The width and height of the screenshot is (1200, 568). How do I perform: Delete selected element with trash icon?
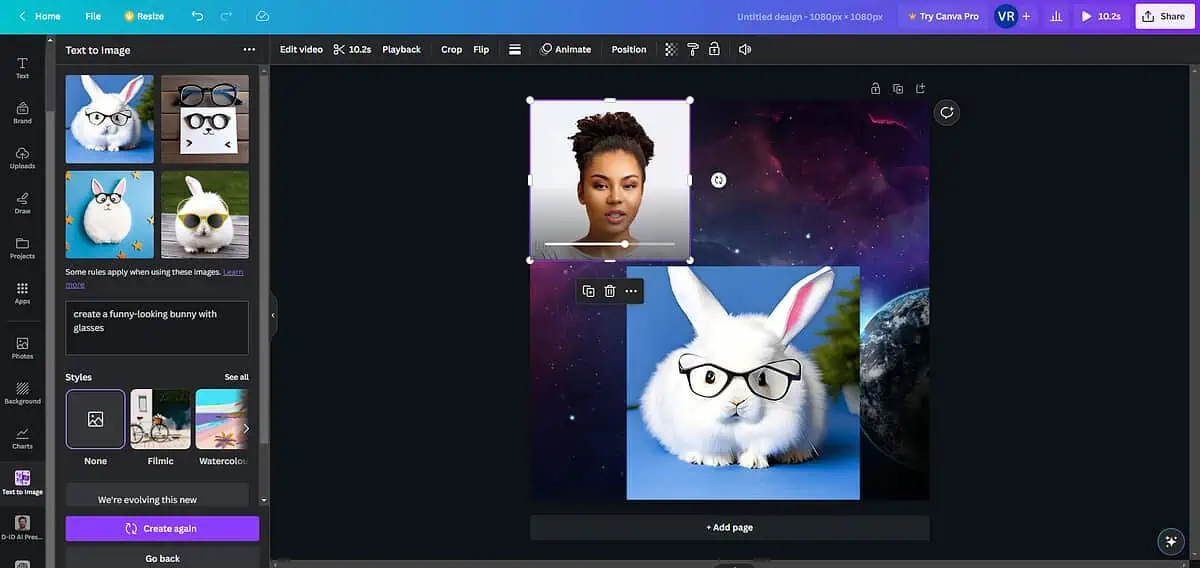point(610,291)
